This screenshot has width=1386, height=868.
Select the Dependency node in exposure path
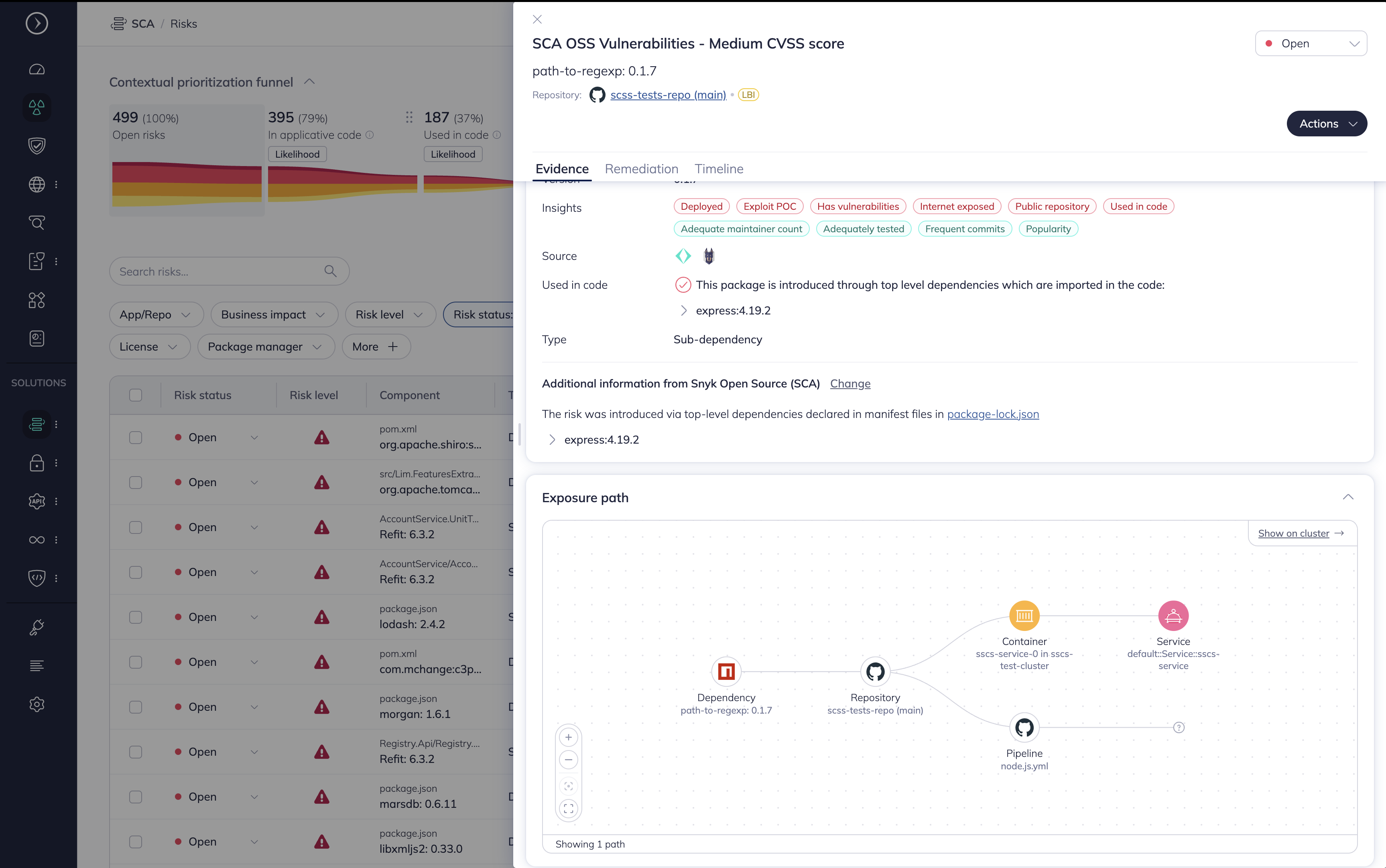[x=726, y=672]
